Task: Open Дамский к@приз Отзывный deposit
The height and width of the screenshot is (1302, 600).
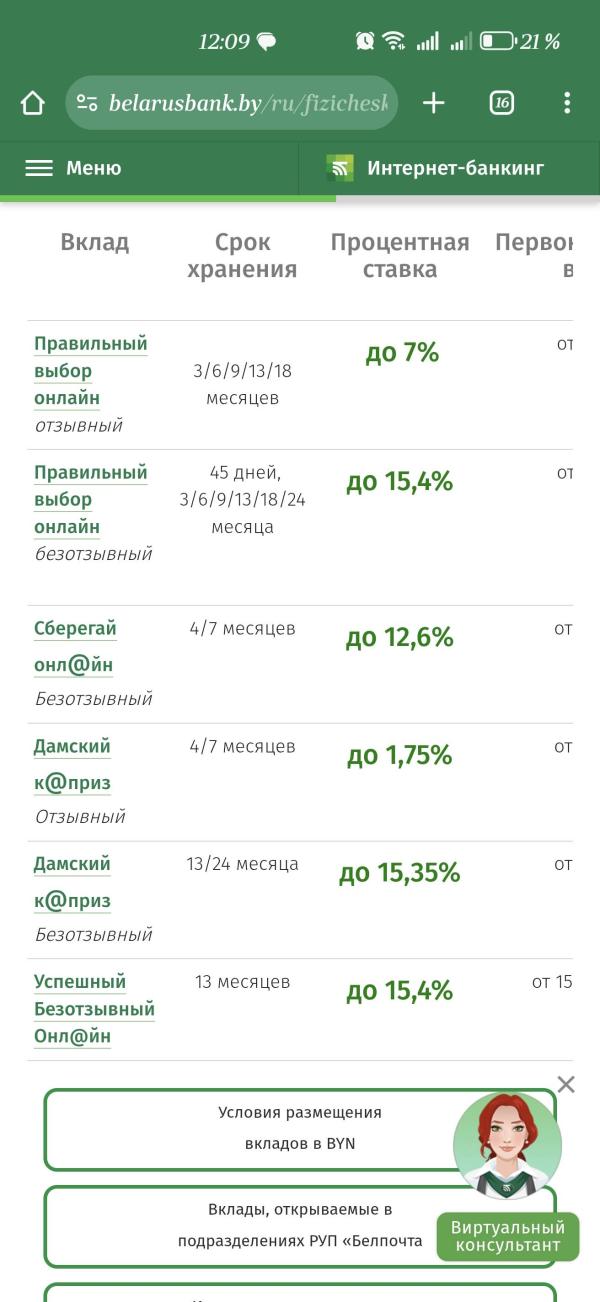Action: pyautogui.click(x=73, y=764)
